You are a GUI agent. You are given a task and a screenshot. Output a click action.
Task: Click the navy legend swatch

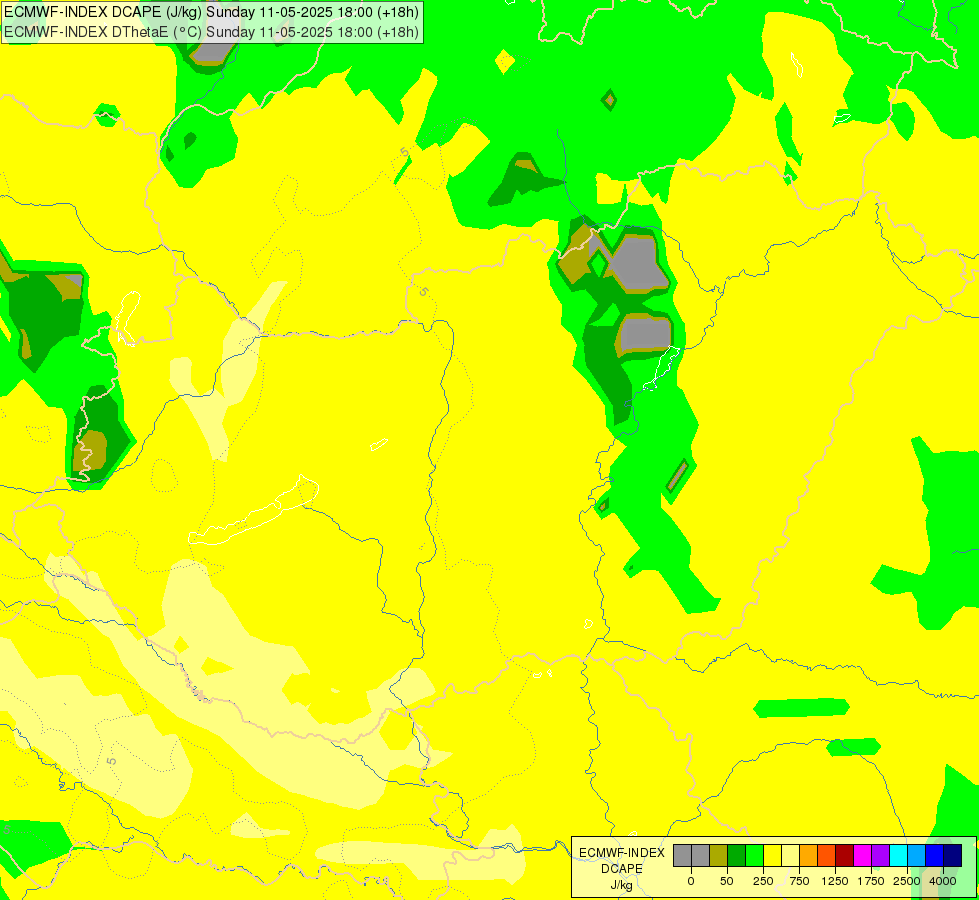click(953, 855)
